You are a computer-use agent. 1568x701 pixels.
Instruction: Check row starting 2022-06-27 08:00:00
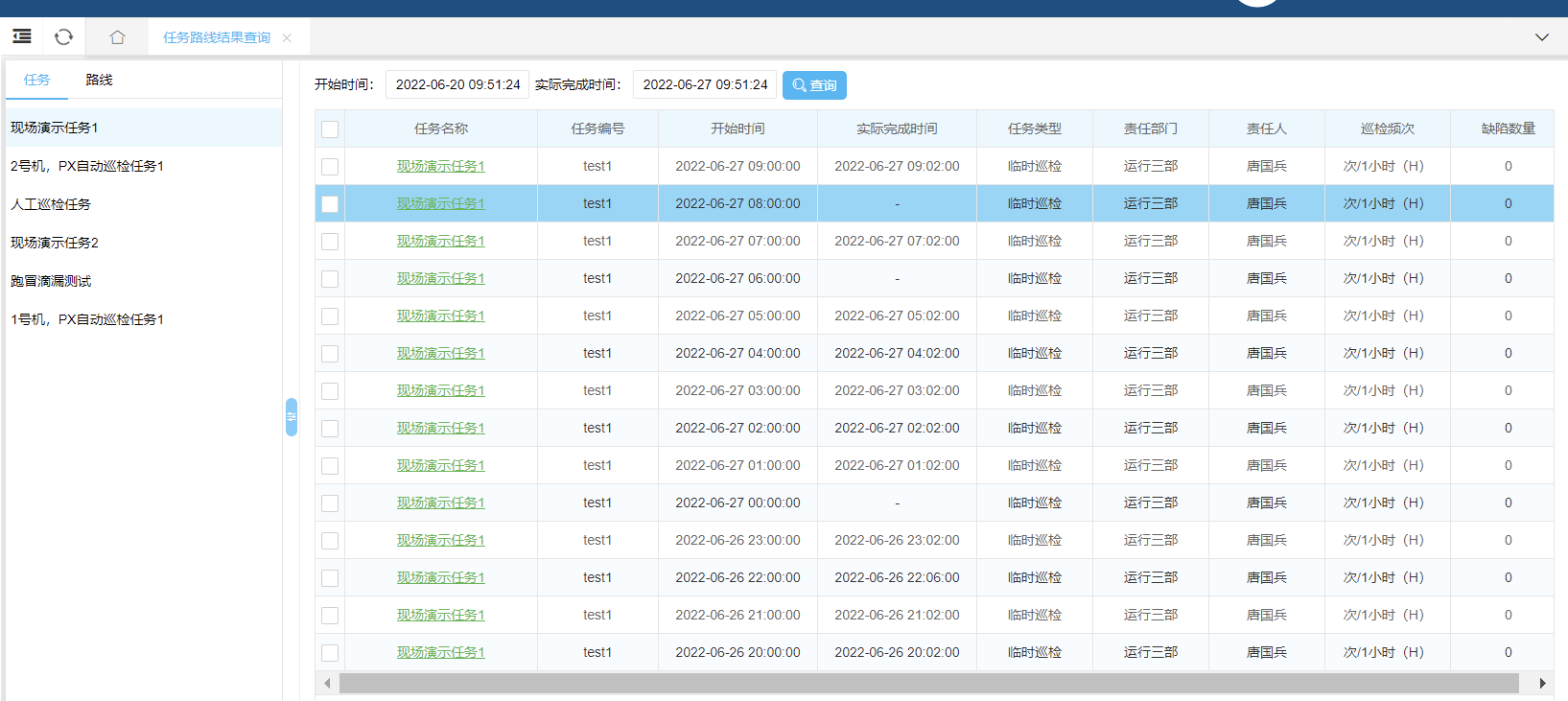[330, 204]
